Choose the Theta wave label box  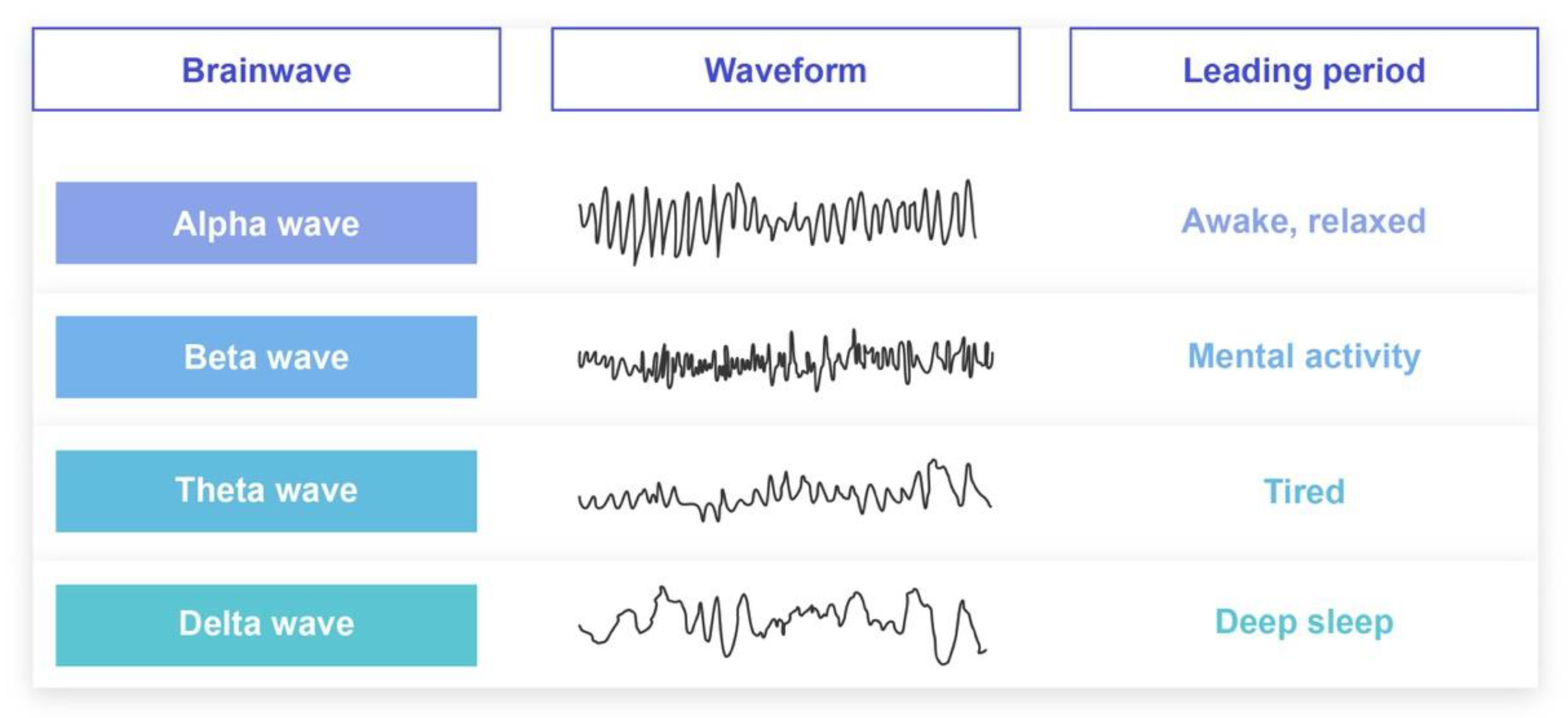[266, 491]
